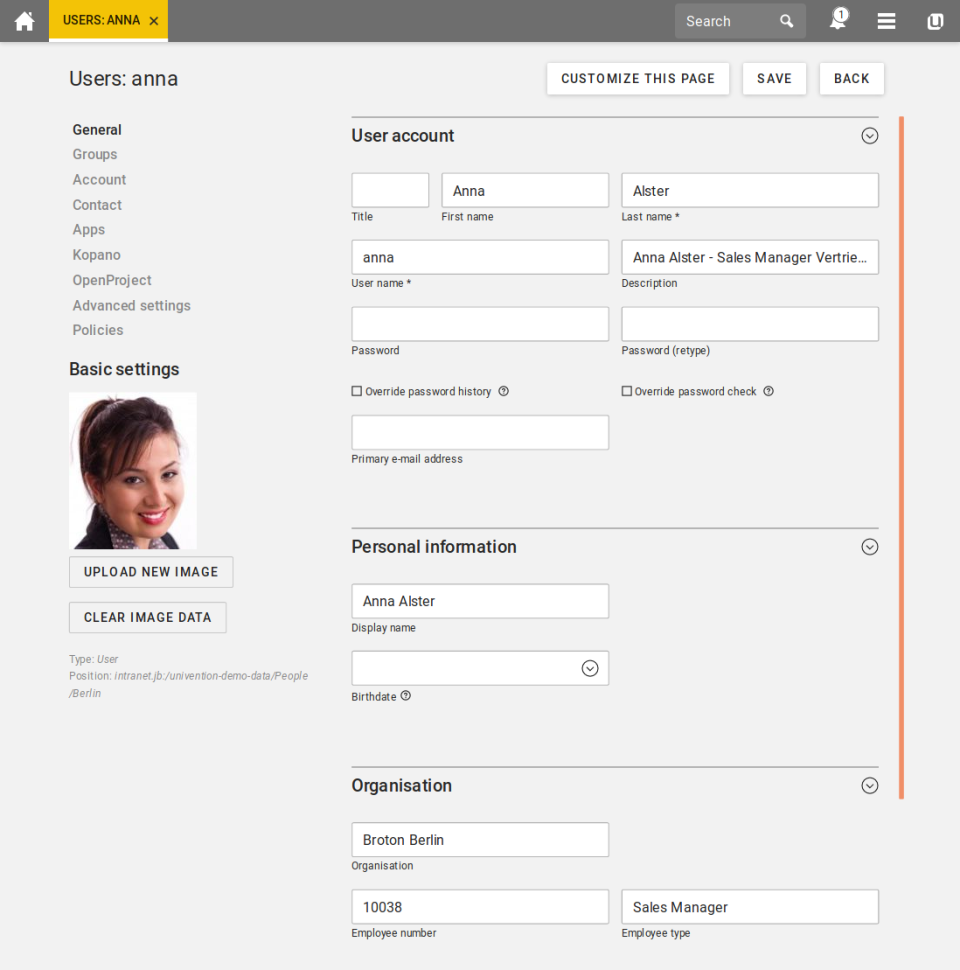The height and width of the screenshot is (970, 960).
Task: Click the search magnifier icon
Action: (786, 20)
